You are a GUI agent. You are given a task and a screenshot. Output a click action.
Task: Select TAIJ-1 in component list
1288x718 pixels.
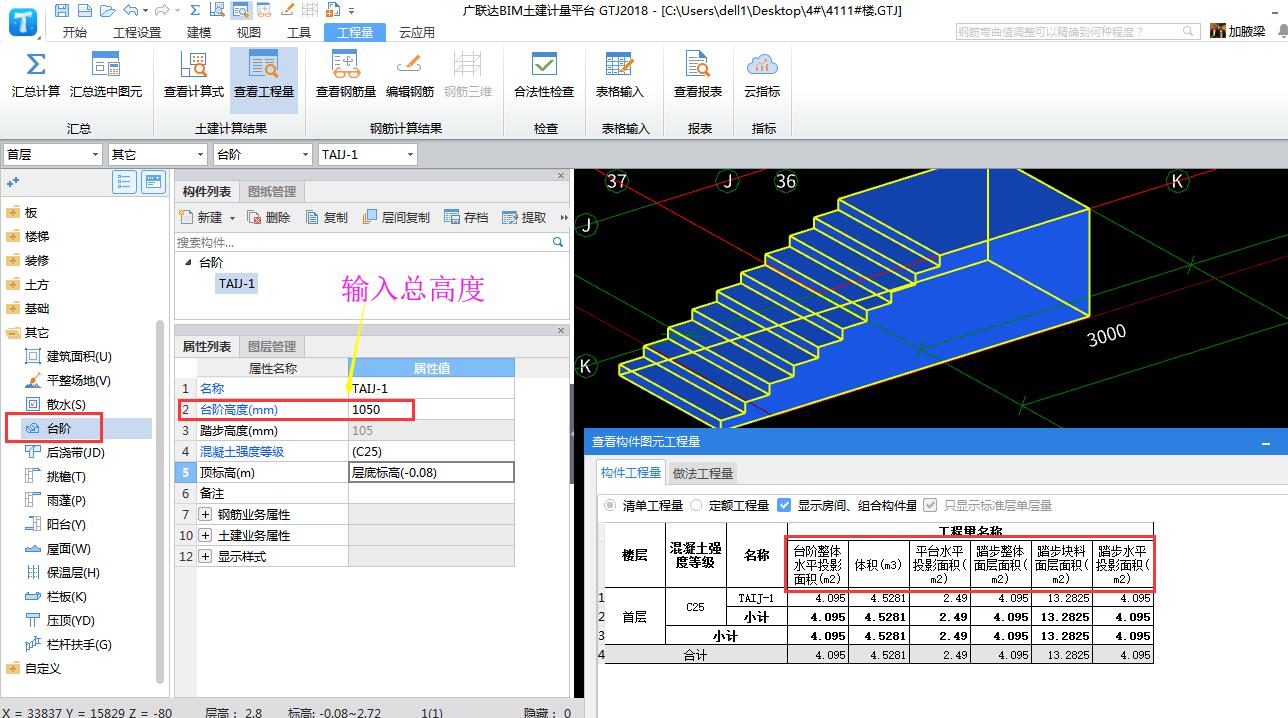tap(237, 283)
